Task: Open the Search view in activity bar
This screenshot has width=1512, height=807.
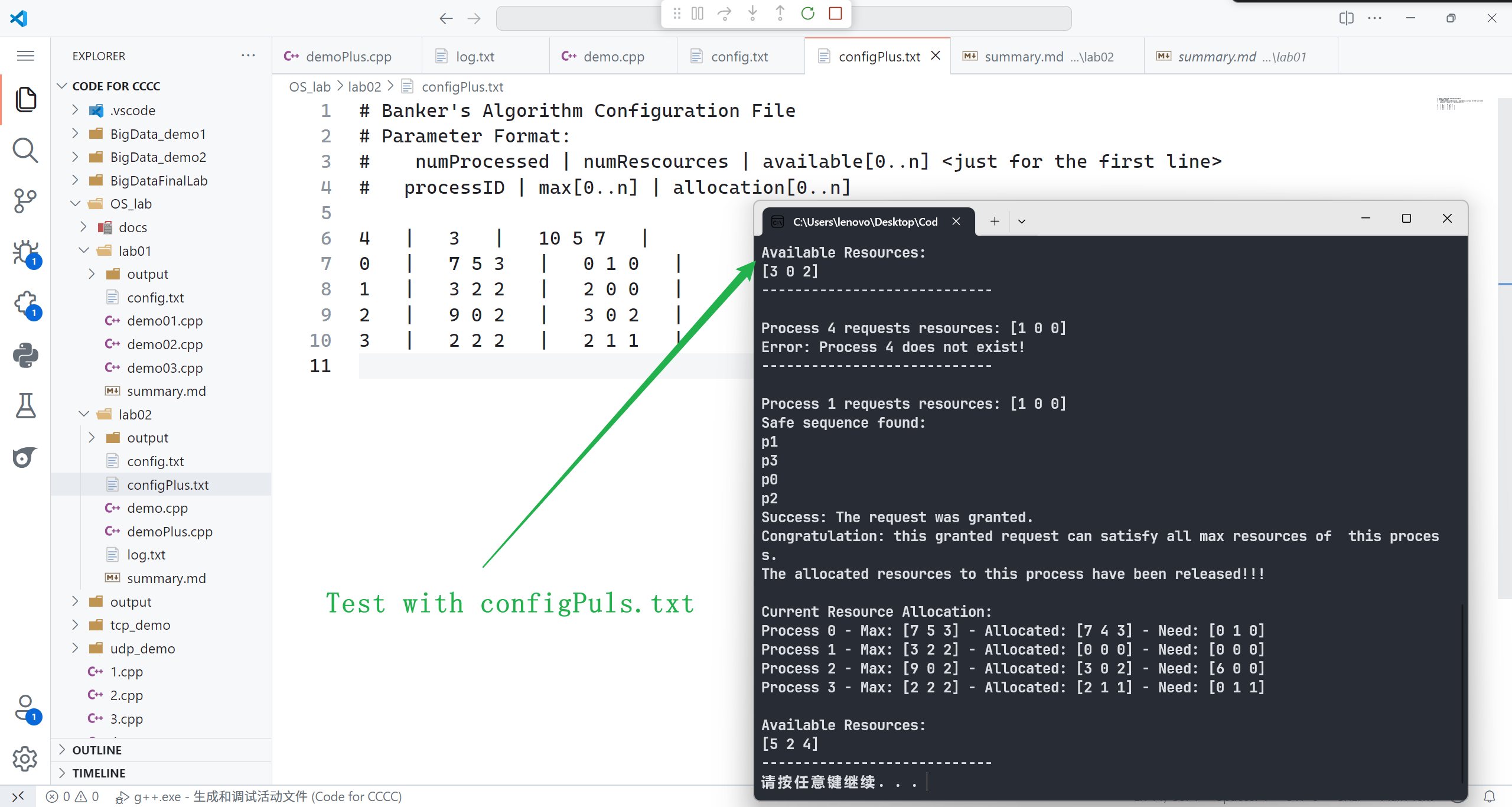Action: 25,150
